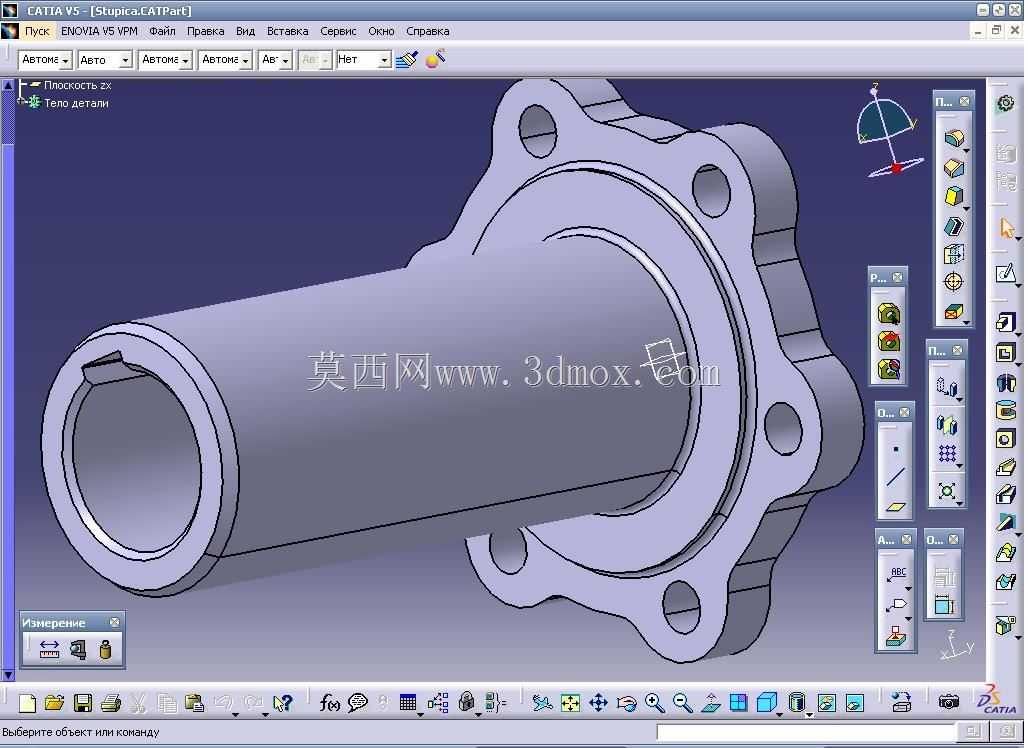This screenshot has width=1028, height=748.
Task: Click the Hole icon in right toolbar
Action: [x=1006, y=439]
